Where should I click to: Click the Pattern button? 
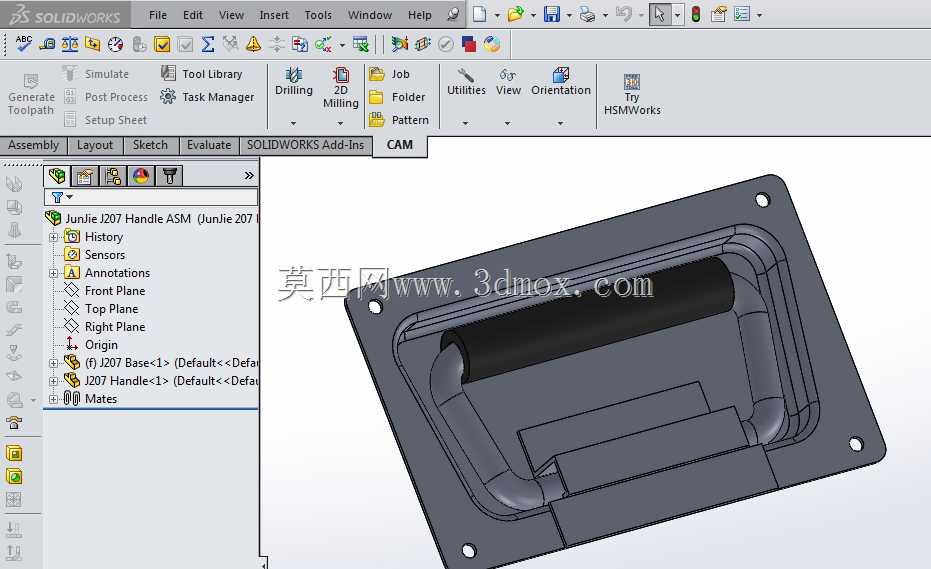[399, 119]
